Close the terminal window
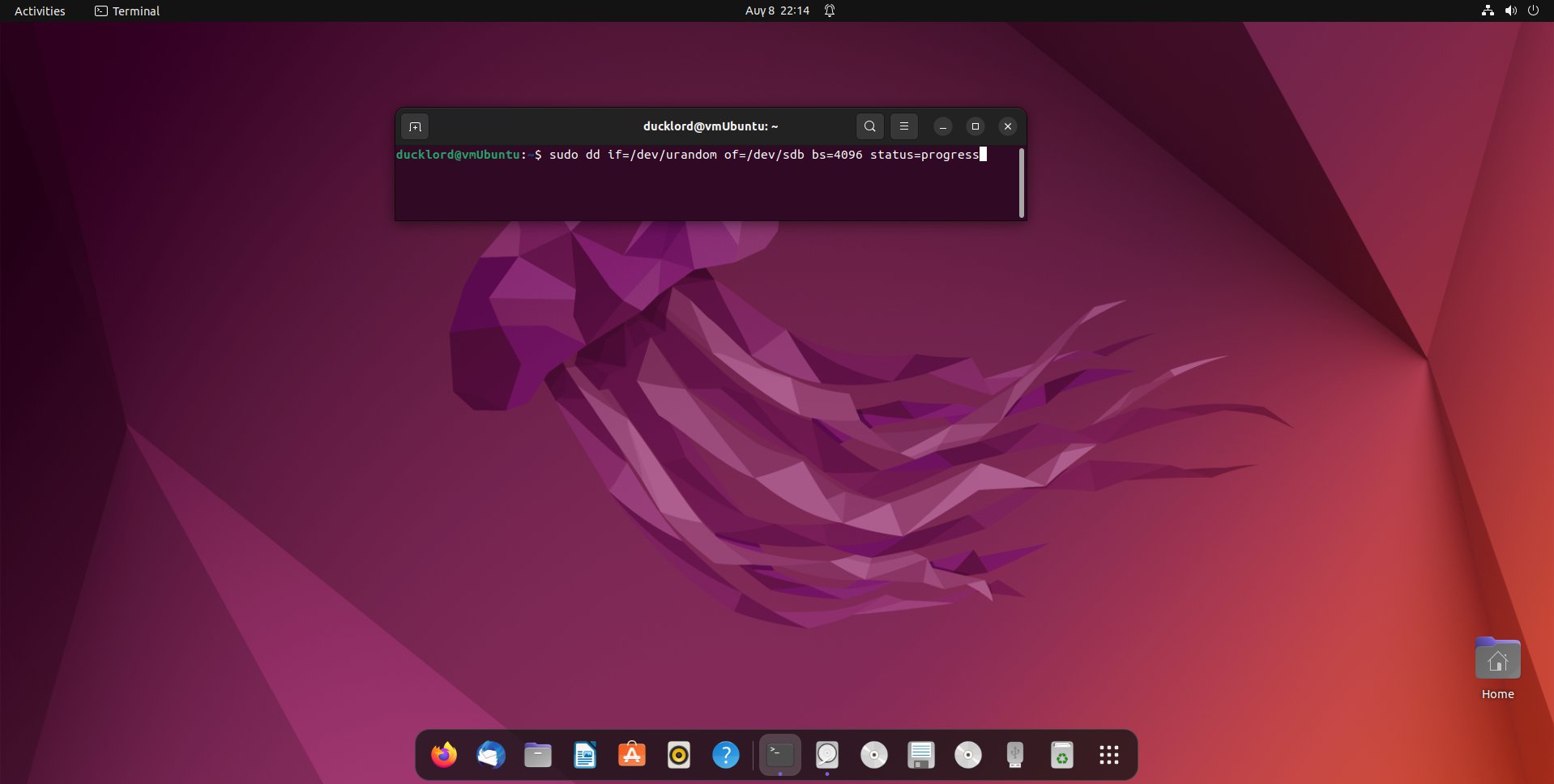Viewport: 1554px width, 784px height. [x=1008, y=126]
